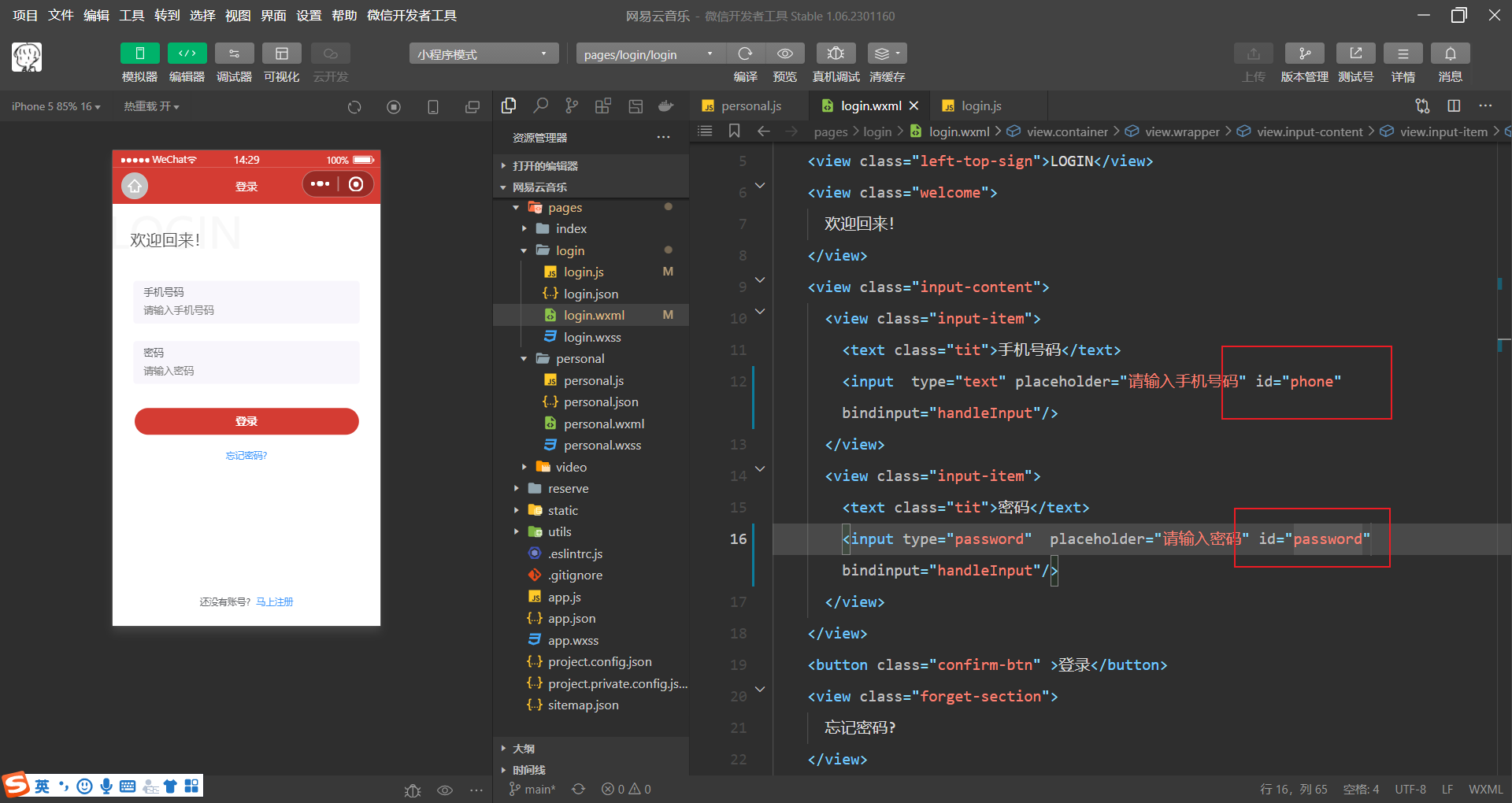Screen dimensions: 1512x803
Task: Open the mini program mode dropdown
Action: [484, 54]
